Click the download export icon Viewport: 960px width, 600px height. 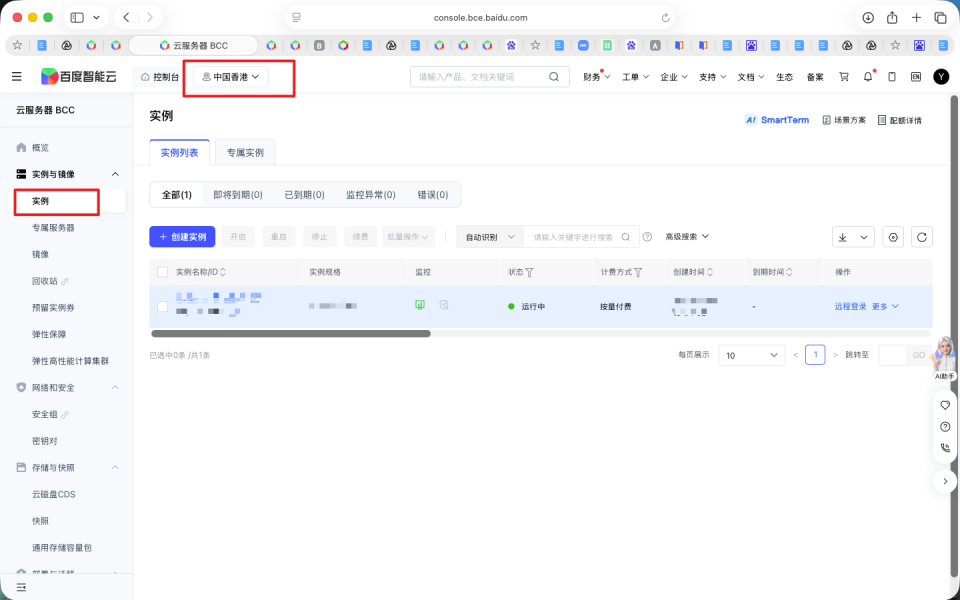click(x=842, y=237)
